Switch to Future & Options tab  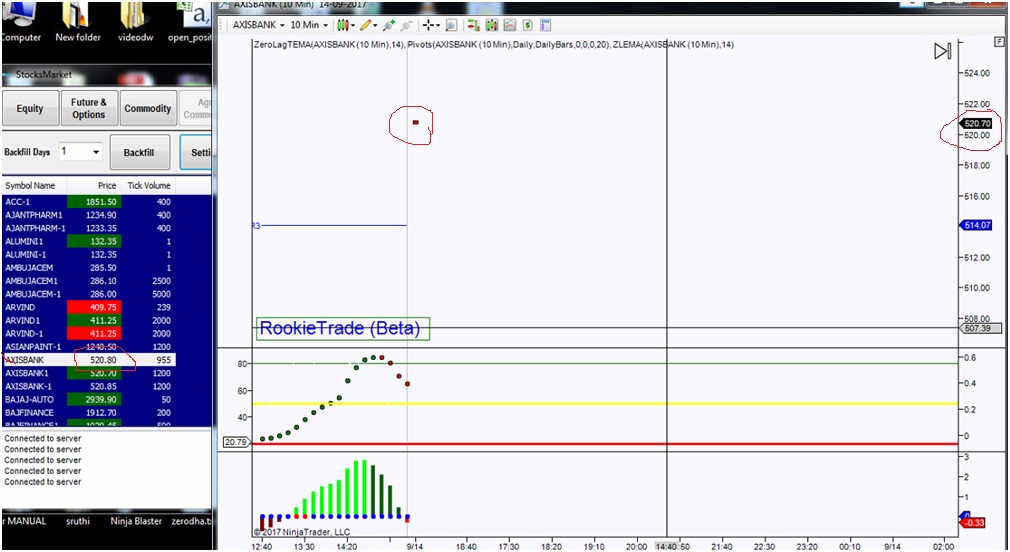click(88, 108)
